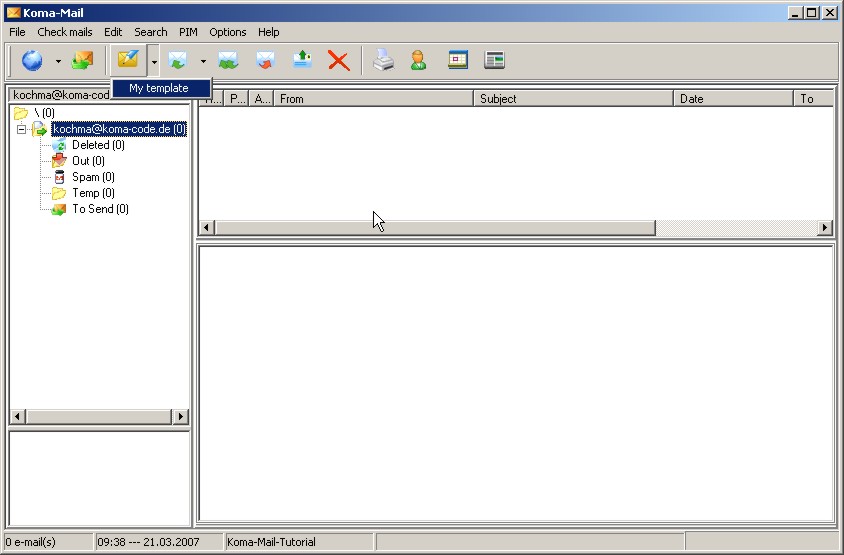Open the Help menu

[x=269, y=32]
